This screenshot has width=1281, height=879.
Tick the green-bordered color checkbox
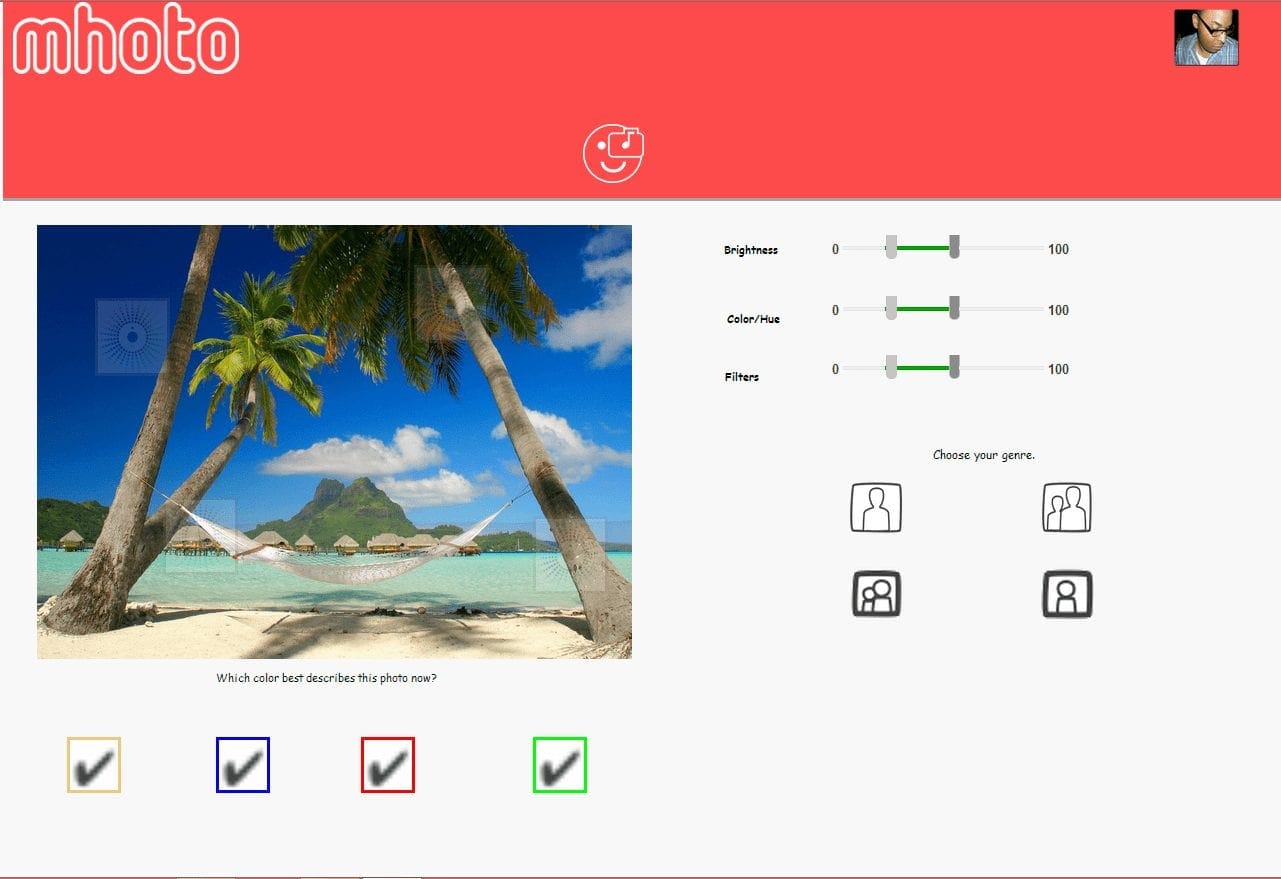pos(560,765)
